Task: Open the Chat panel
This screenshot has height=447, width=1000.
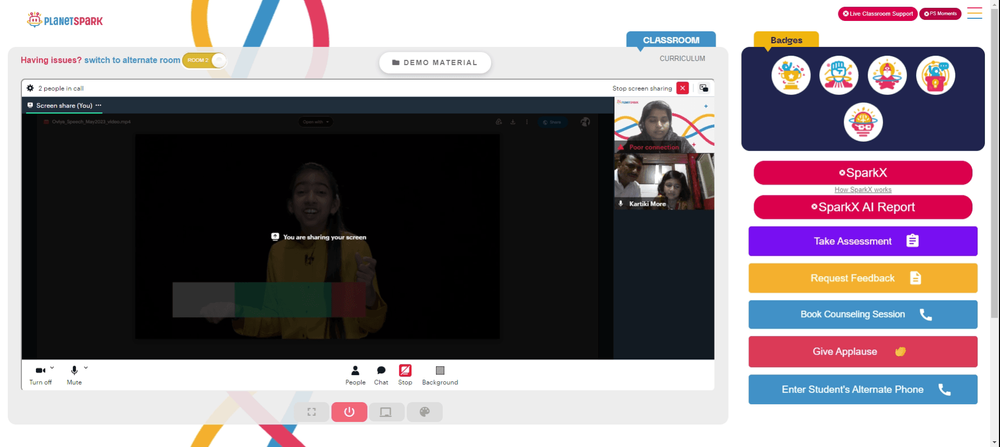Action: coord(381,375)
